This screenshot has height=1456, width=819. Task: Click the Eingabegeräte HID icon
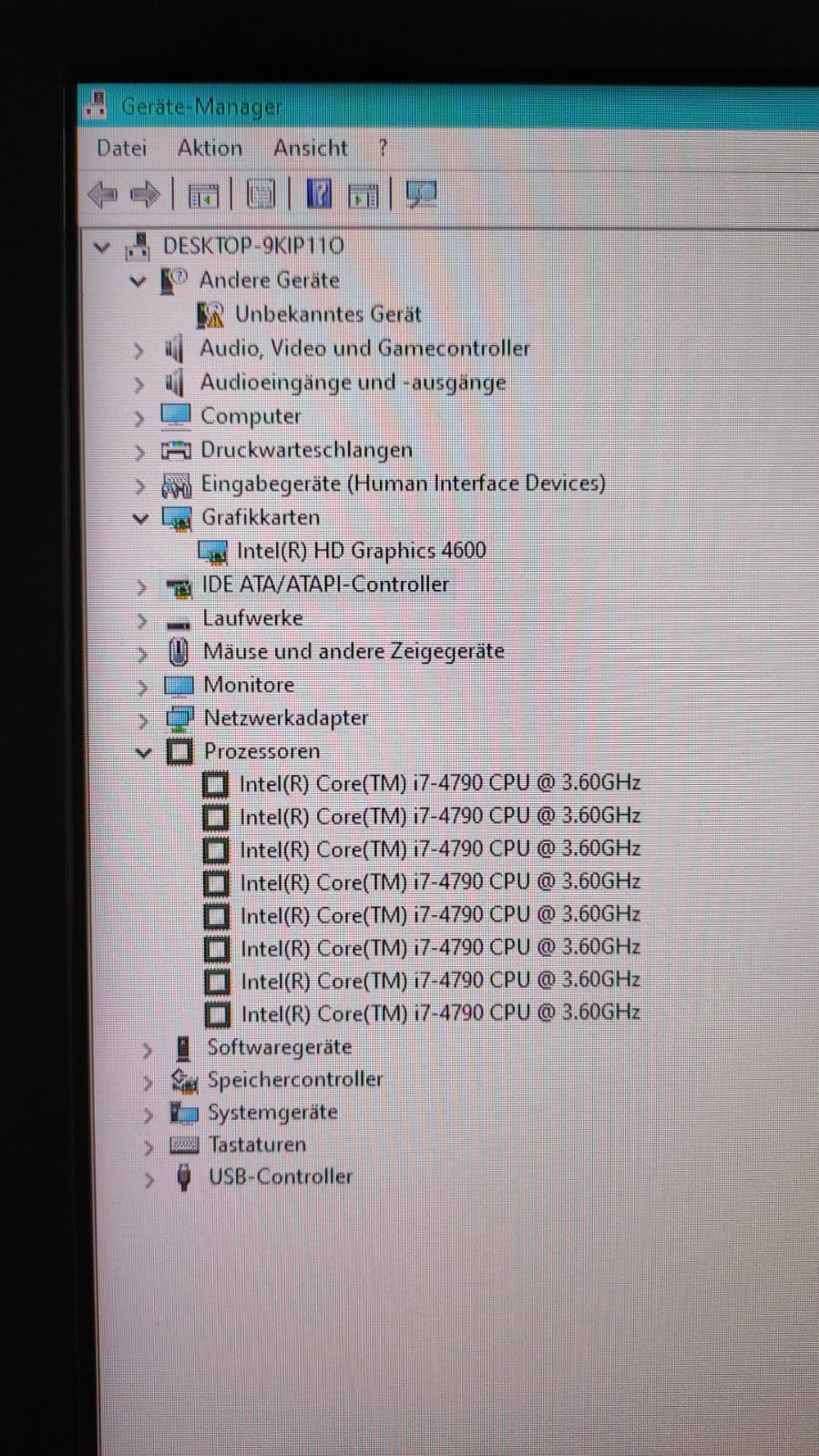click(176, 484)
